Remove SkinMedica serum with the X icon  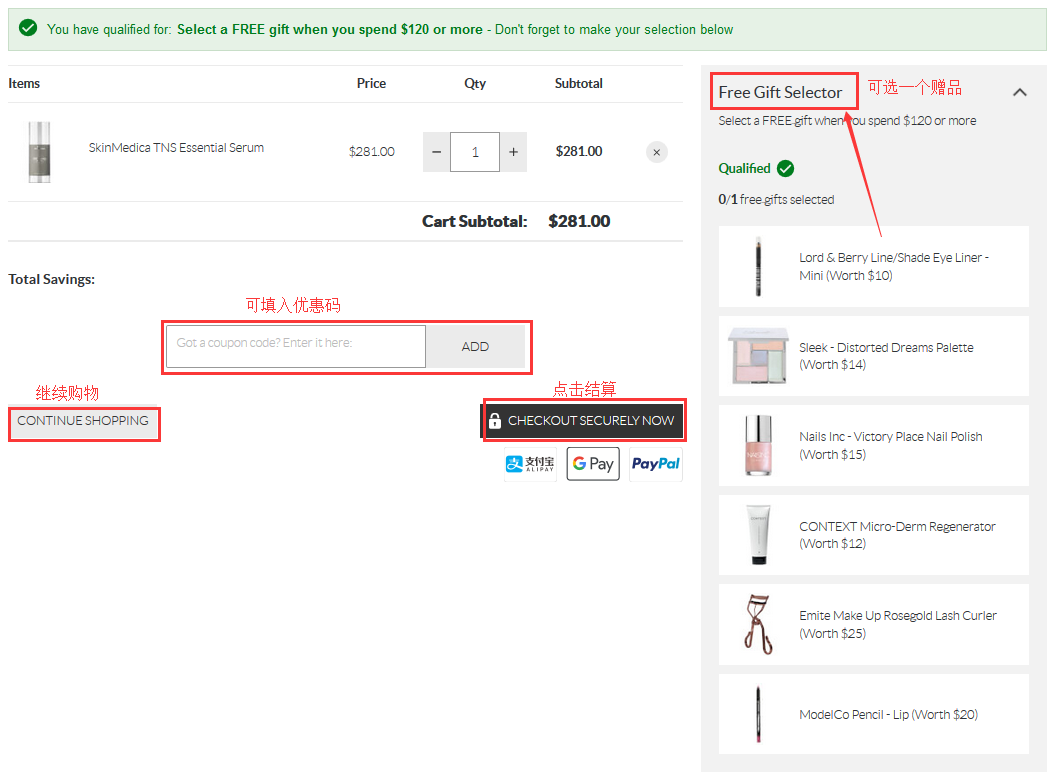(656, 152)
